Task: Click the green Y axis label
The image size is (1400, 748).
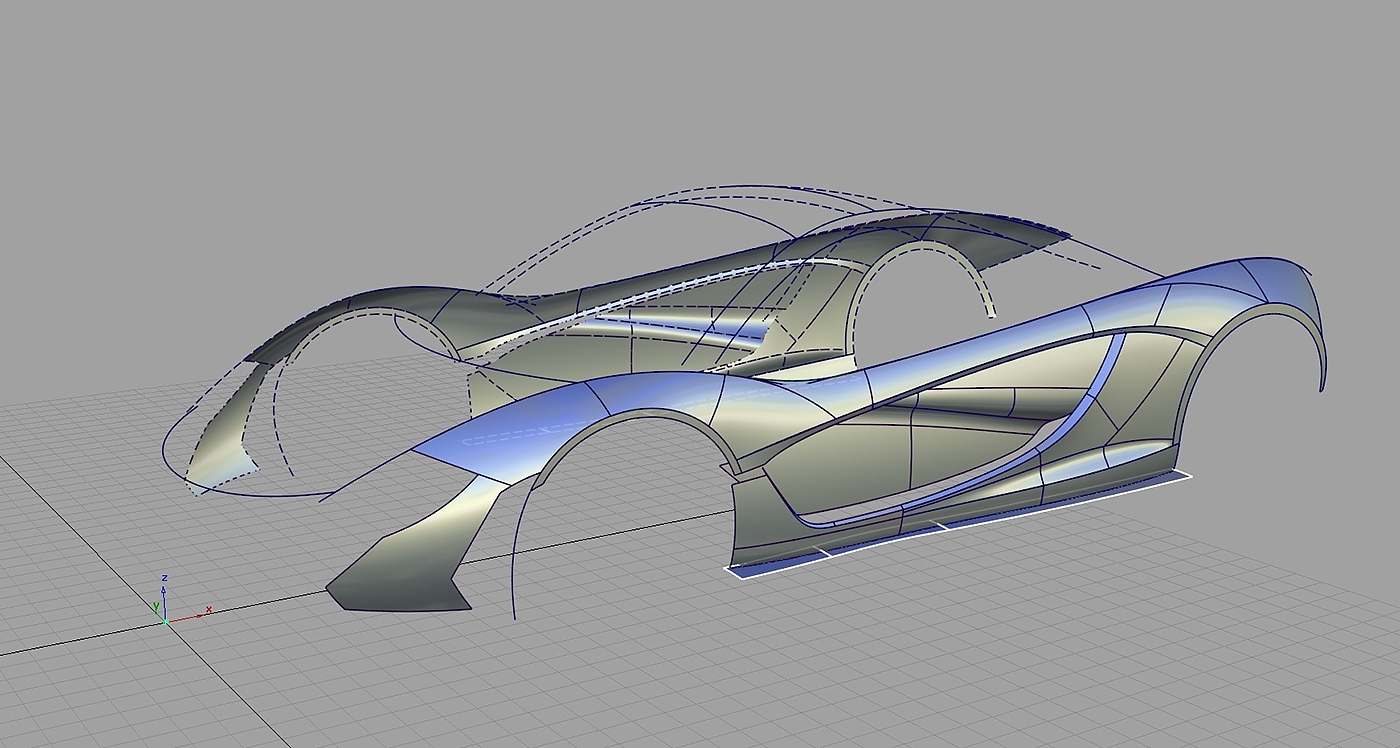Action: tap(156, 606)
